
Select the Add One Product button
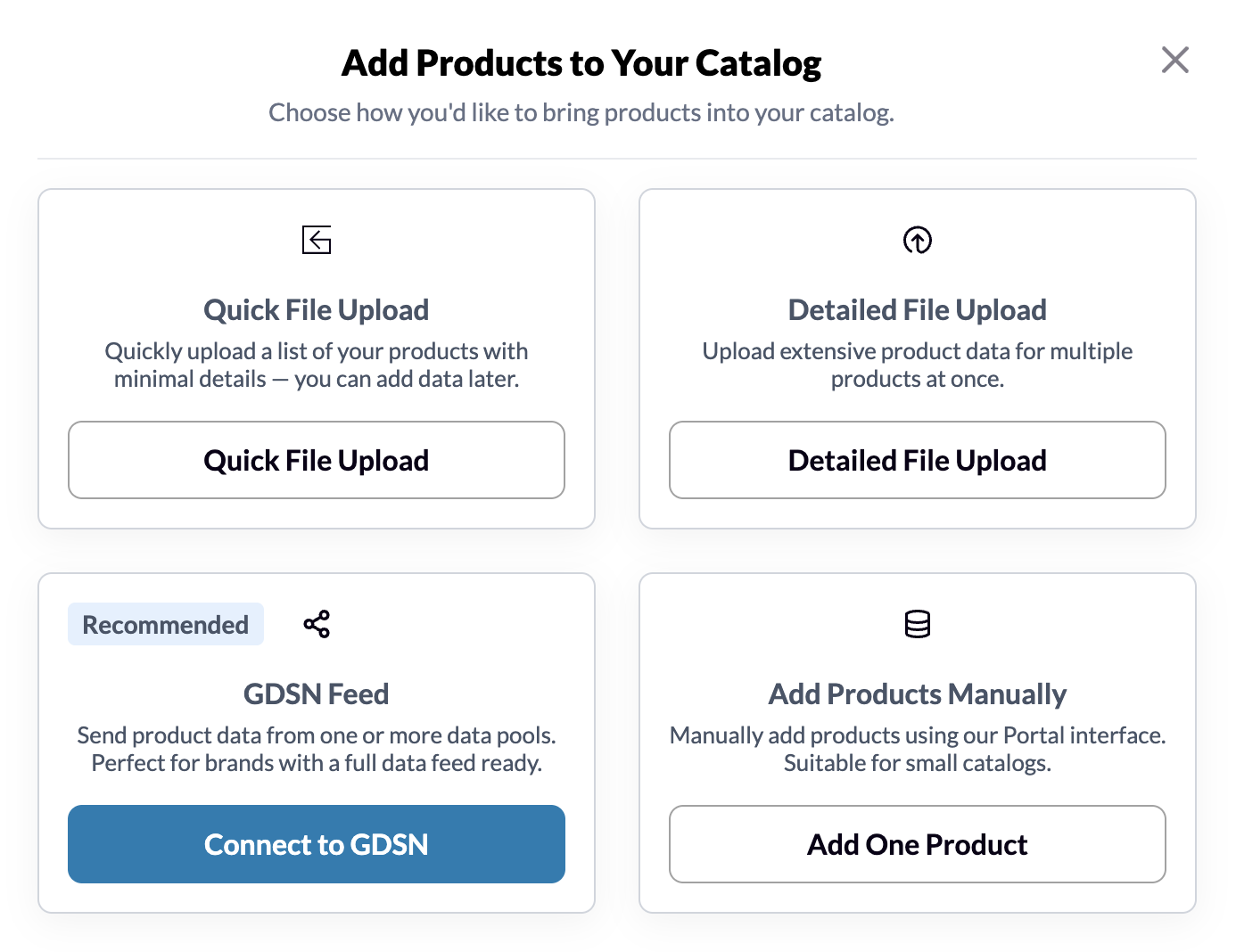click(918, 844)
